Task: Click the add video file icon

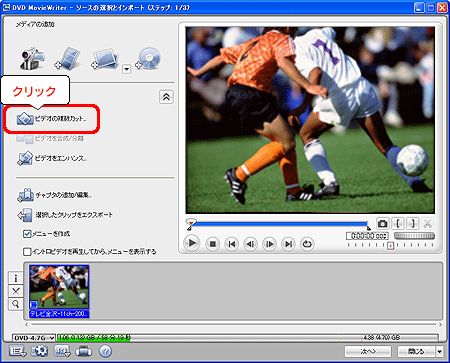Action: pyautogui.click(x=68, y=59)
